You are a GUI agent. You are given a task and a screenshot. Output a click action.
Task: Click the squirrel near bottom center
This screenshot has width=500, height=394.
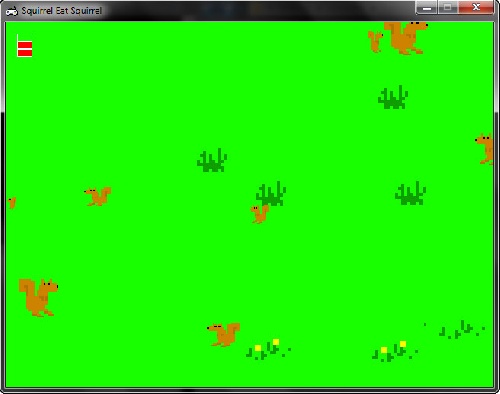224,334
